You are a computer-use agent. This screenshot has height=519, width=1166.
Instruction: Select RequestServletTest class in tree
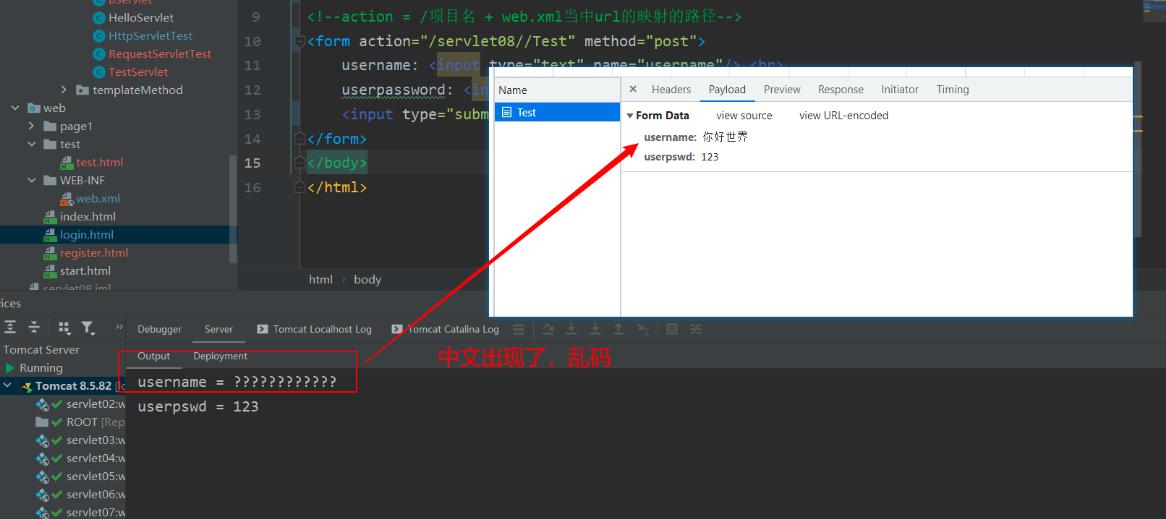click(x=160, y=54)
